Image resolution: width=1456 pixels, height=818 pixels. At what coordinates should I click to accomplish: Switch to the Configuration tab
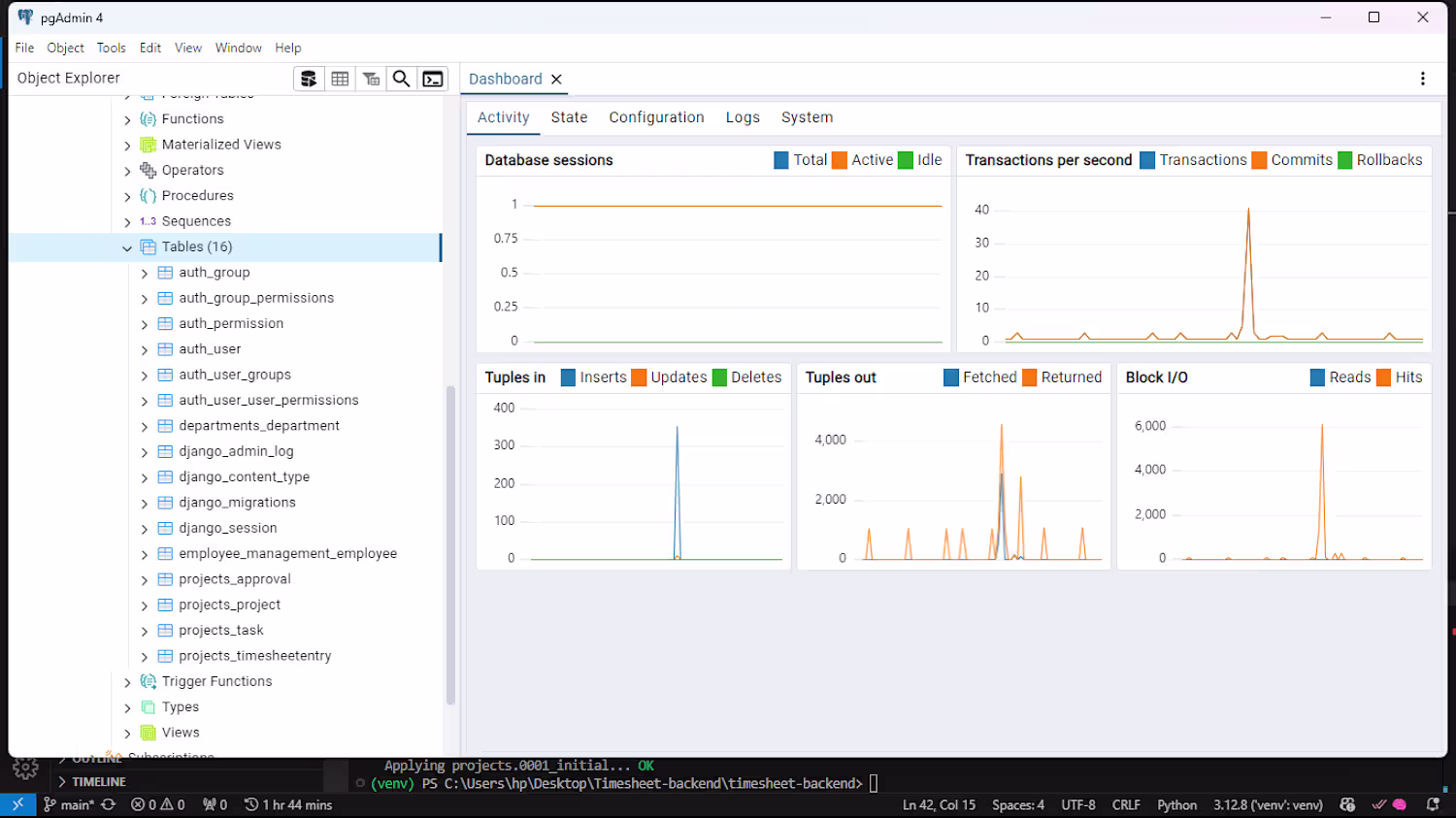click(x=656, y=117)
